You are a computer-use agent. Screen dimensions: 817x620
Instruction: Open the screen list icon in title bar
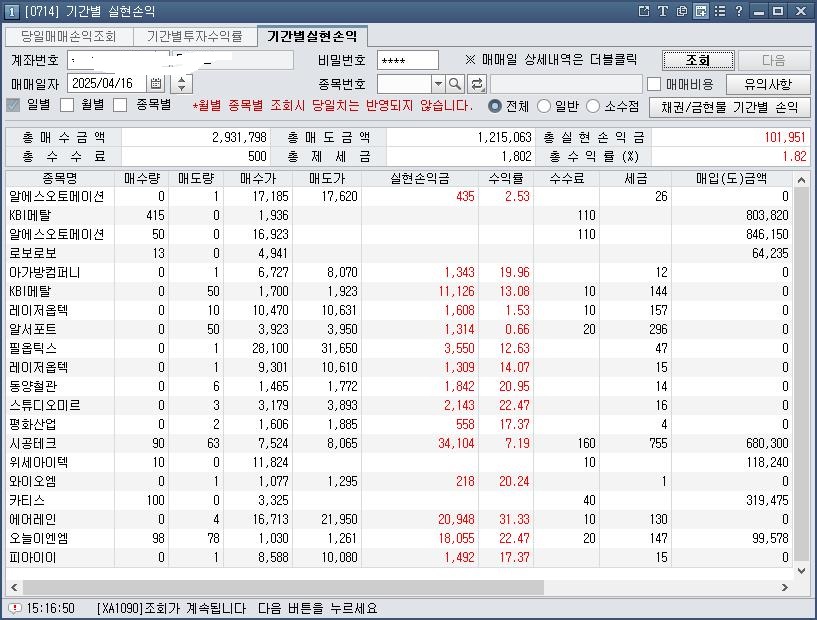click(720, 12)
